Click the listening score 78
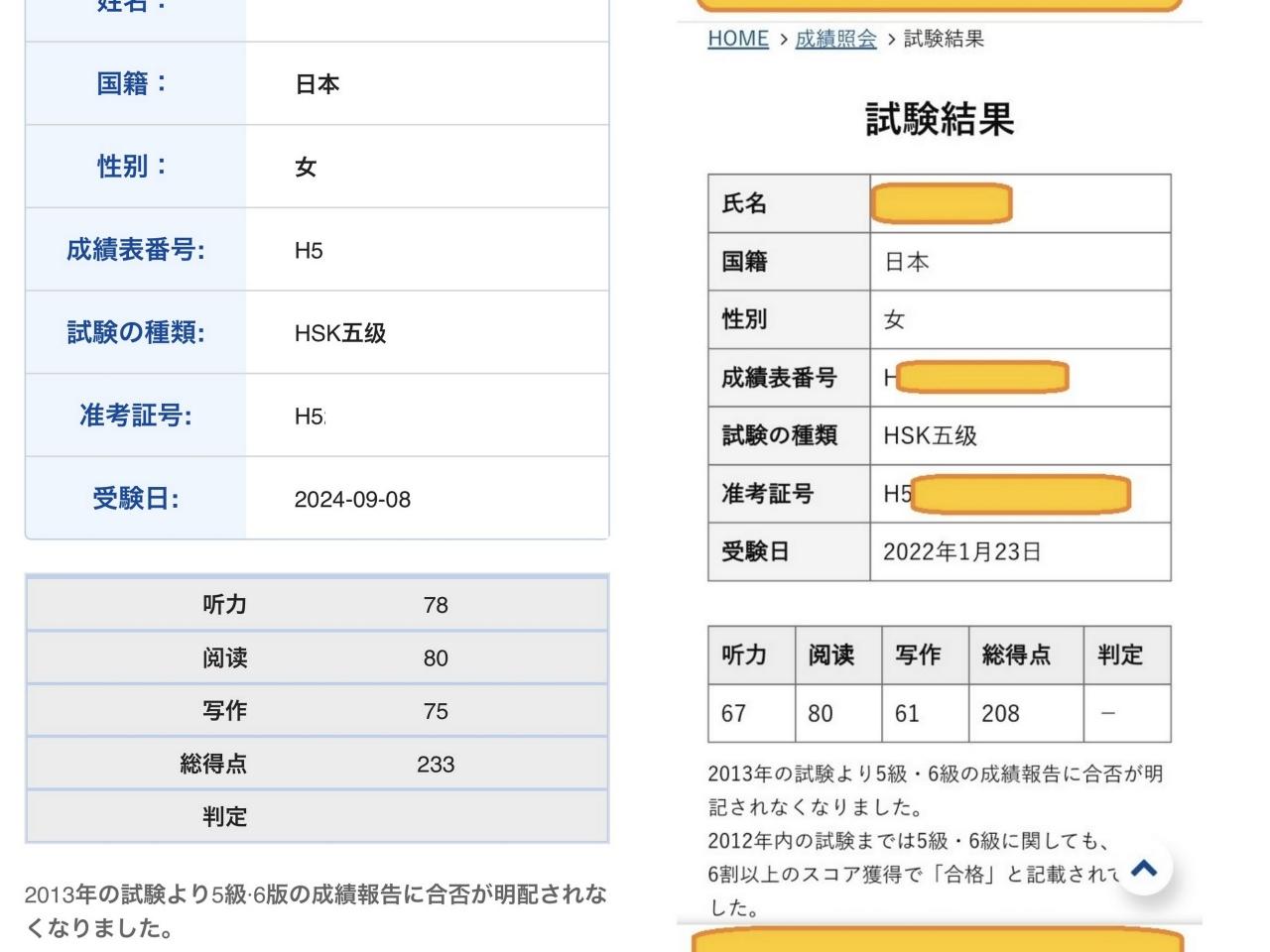The image size is (1270, 952). pos(436,605)
